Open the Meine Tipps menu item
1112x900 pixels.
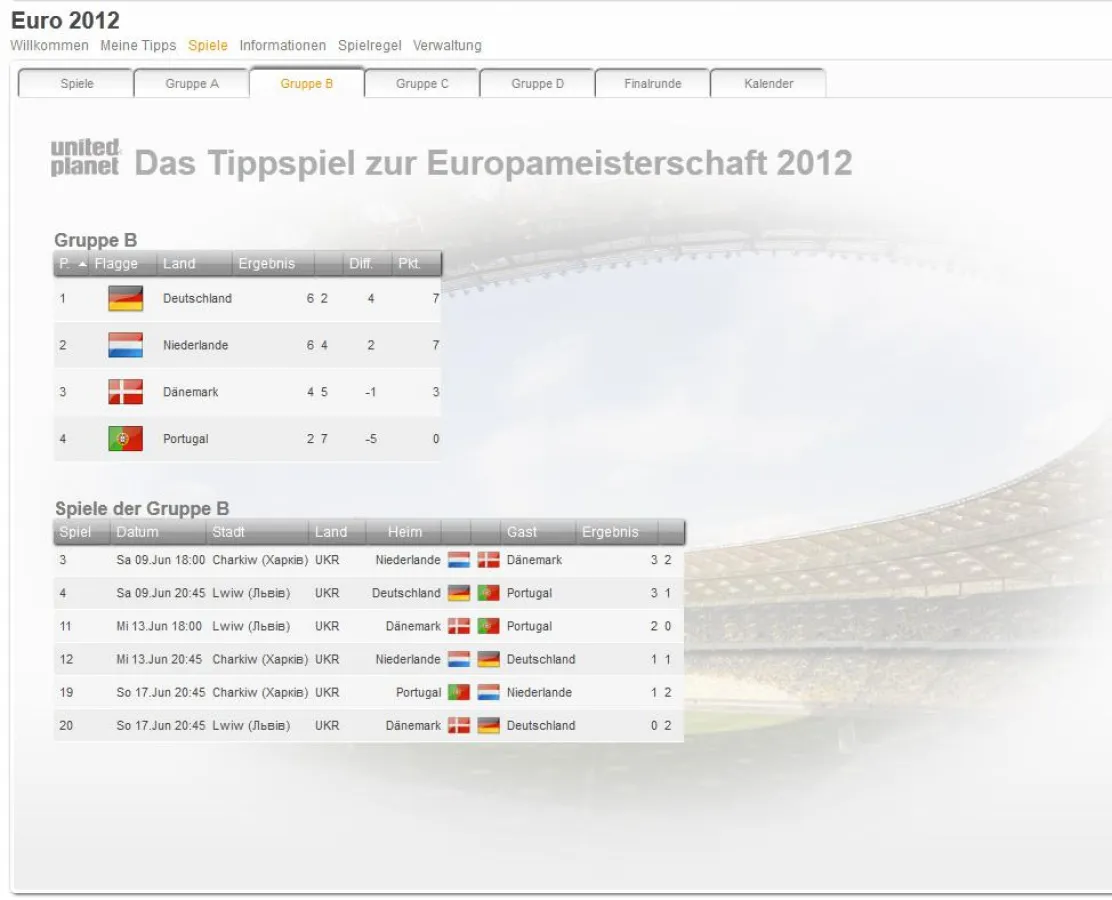click(138, 45)
